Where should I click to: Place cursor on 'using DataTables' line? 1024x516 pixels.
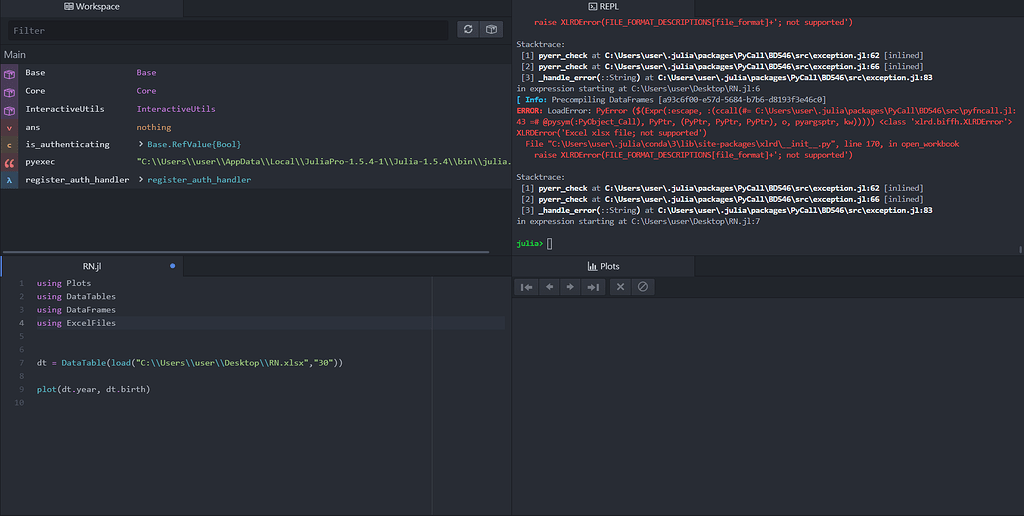76,296
